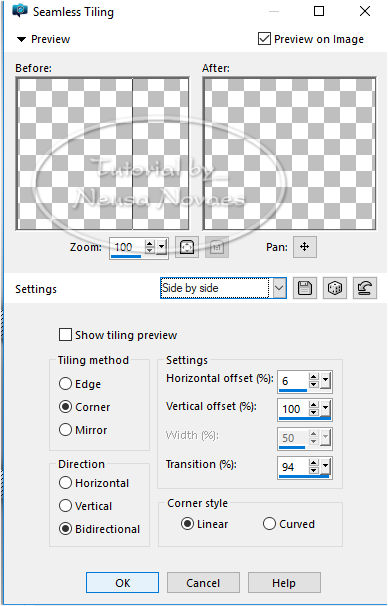Collapse the Preview section triangle

[21, 39]
